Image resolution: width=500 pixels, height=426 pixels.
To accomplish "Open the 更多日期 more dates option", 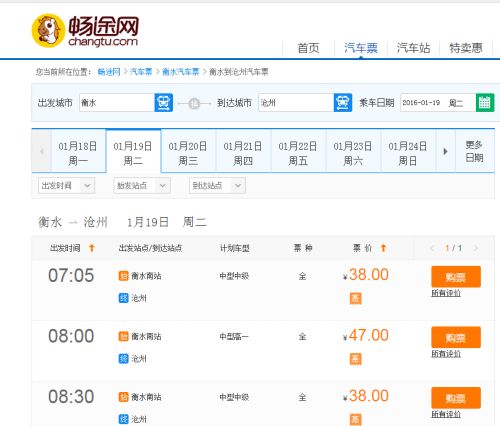I will [474, 151].
